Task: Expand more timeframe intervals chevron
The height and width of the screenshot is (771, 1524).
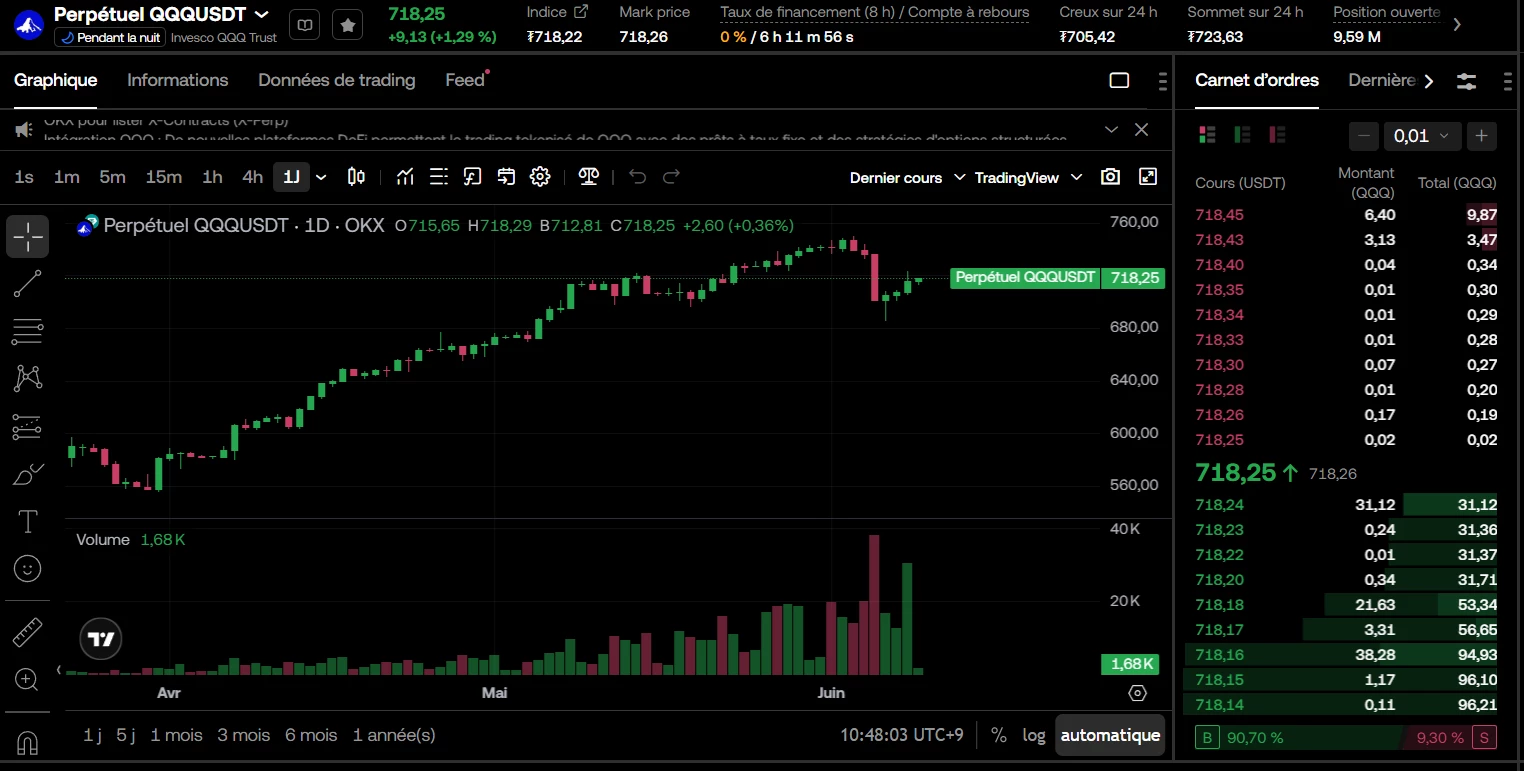Action: click(x=321, y=177)
